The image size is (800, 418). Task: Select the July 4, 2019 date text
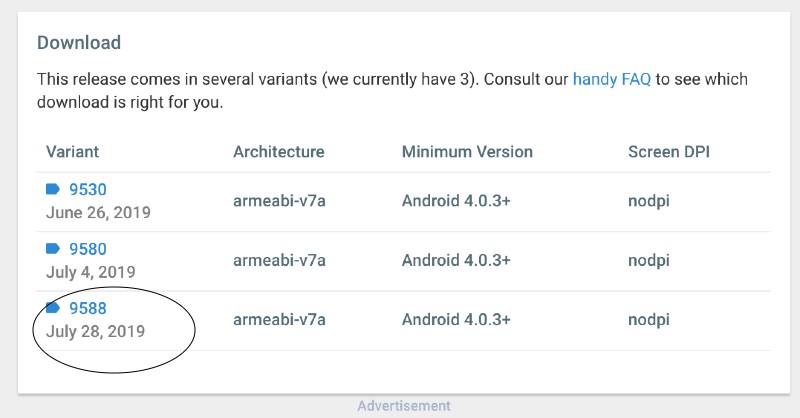point(91,272)
